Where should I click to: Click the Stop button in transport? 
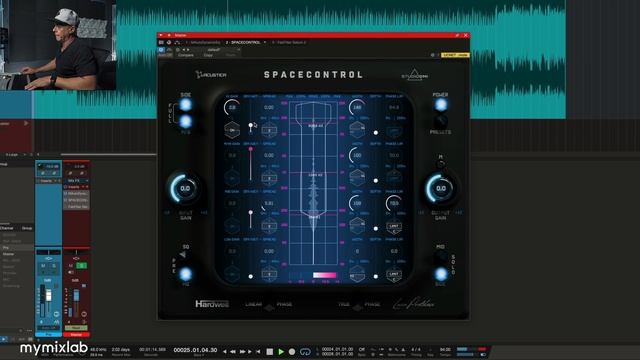point(270,351)
